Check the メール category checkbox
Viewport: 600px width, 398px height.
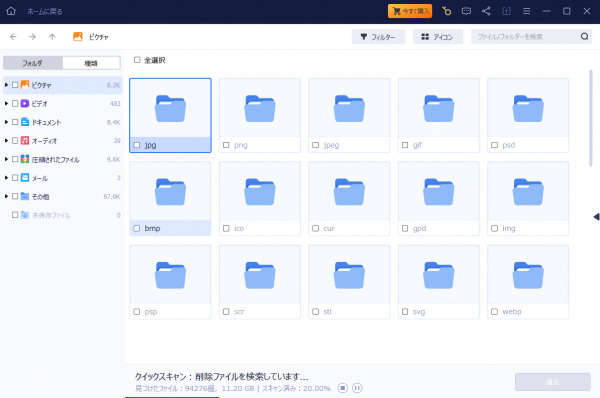point(15,178)
